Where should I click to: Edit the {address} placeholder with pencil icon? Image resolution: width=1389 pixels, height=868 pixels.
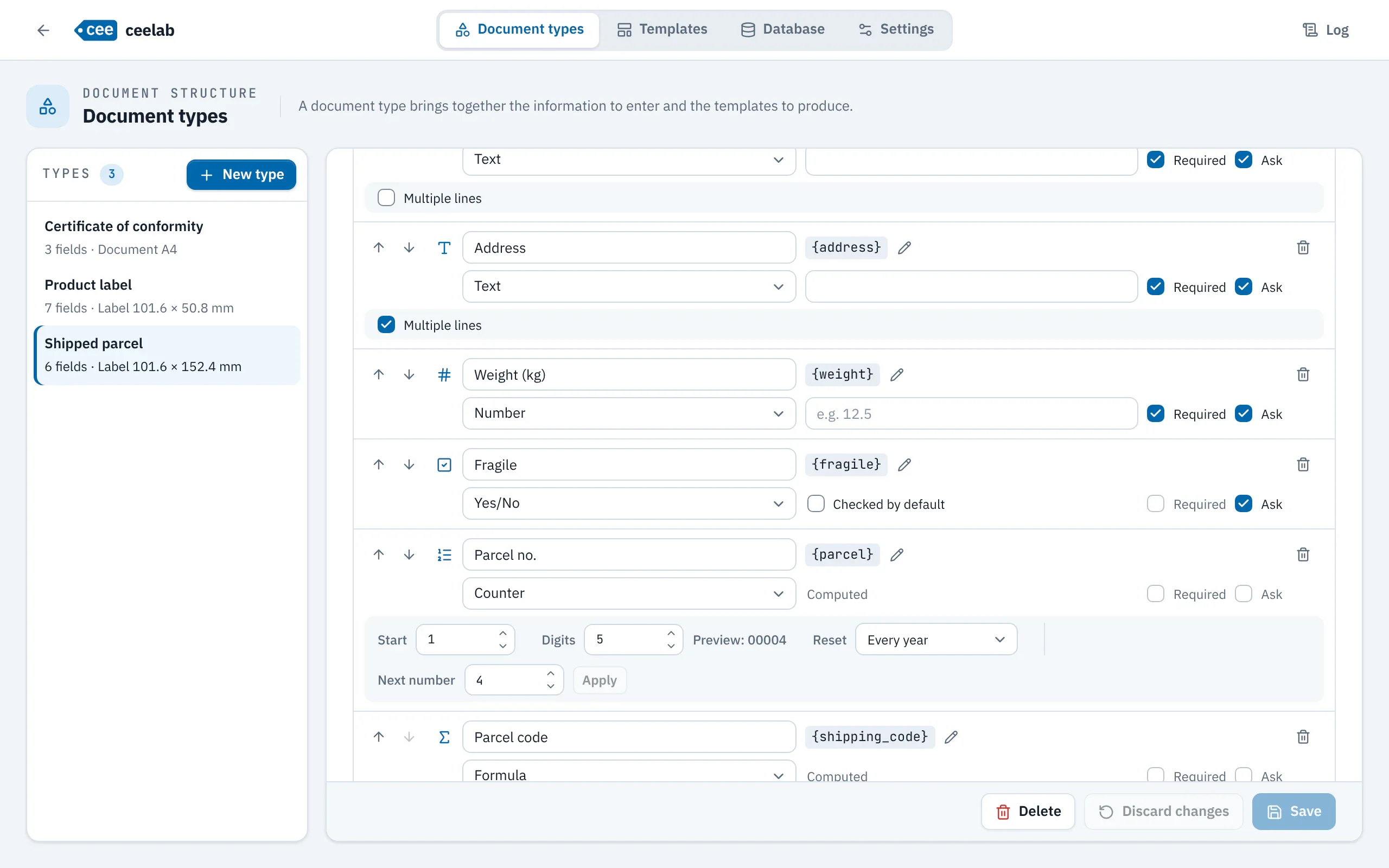coord(904,247)
